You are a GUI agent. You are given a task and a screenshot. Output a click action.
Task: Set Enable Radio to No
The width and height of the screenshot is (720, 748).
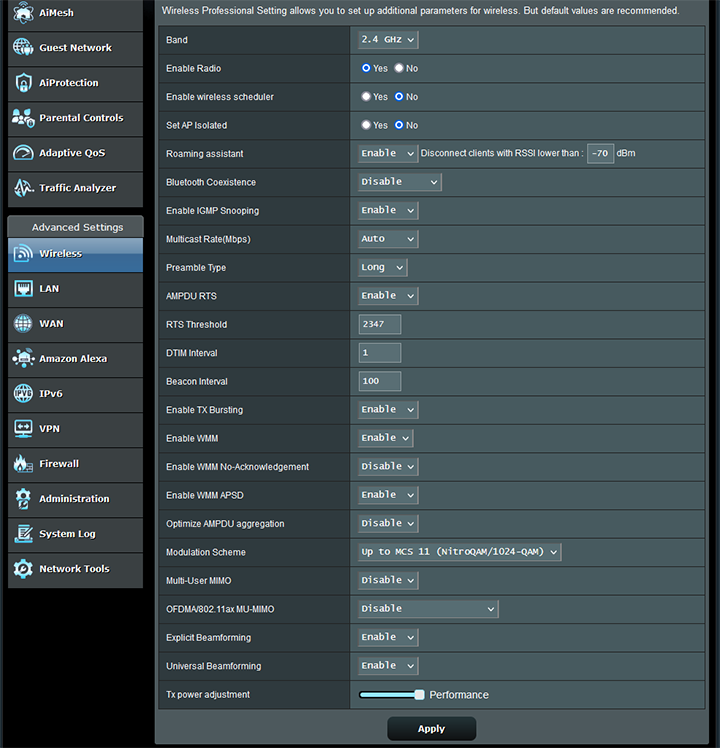[400, 68]
